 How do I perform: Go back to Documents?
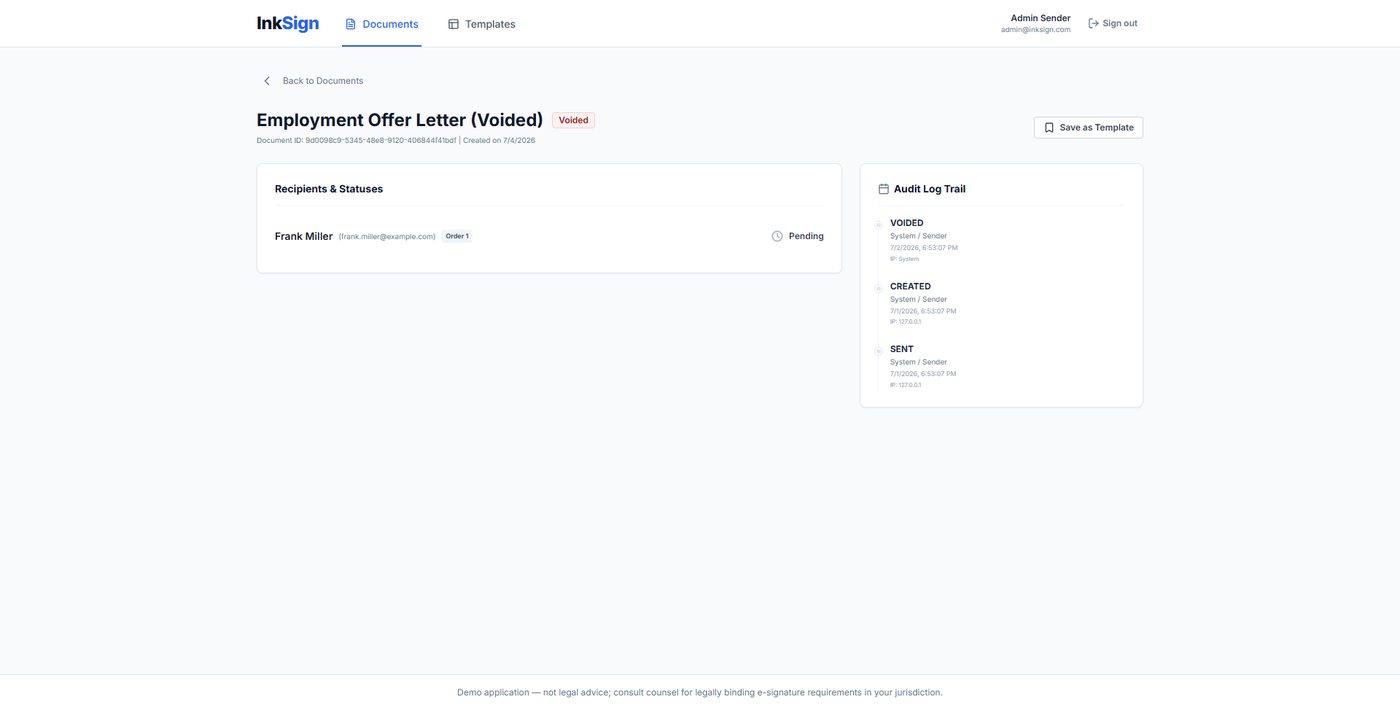coord(313,81)
